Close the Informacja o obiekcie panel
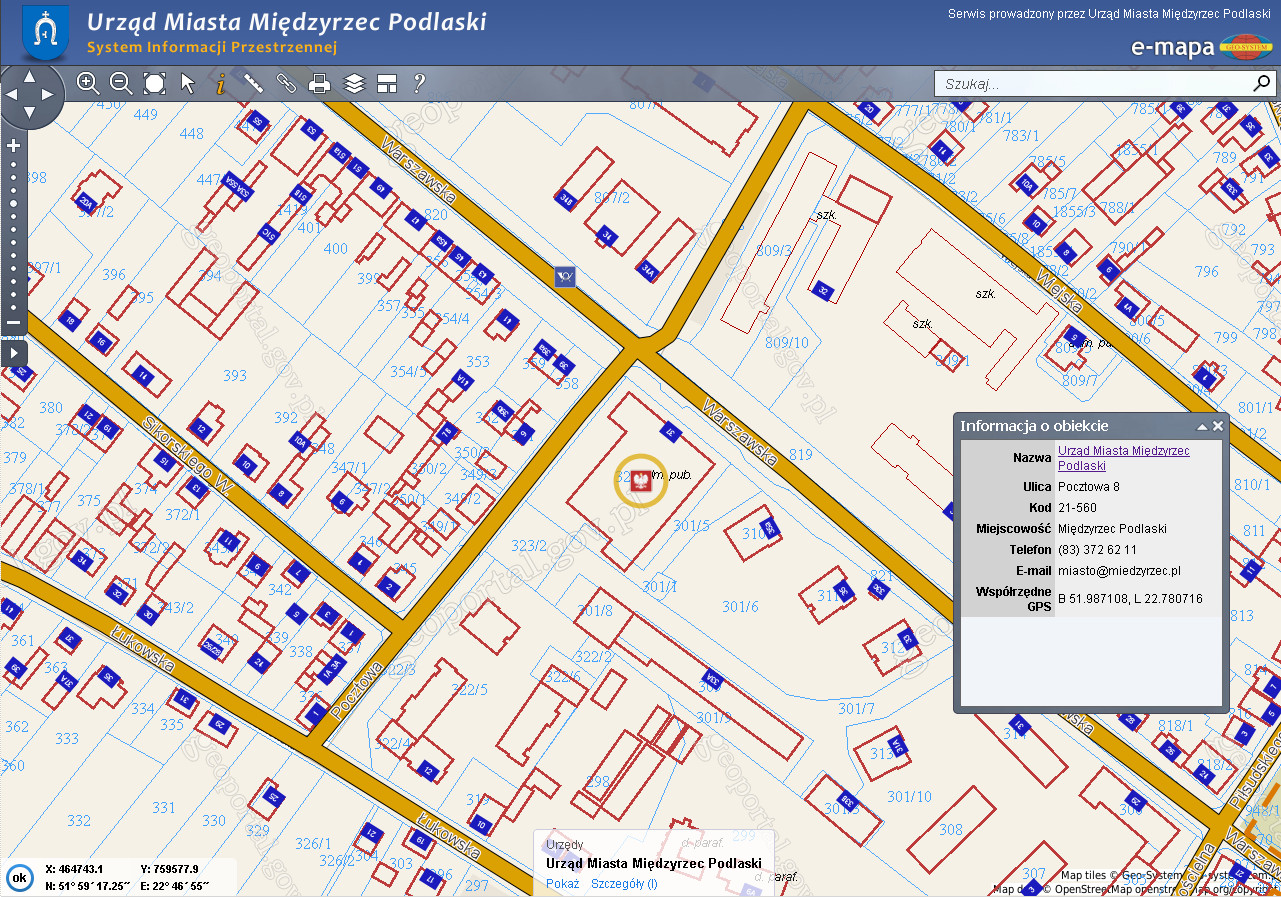Image resolution: width=1281 pixels, height=897 pixels. point(1218,426)
